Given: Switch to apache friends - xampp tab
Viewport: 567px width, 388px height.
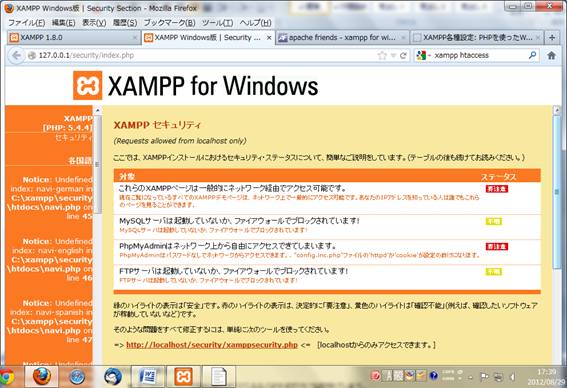Looking at the screenshot, I should [343, 38].
